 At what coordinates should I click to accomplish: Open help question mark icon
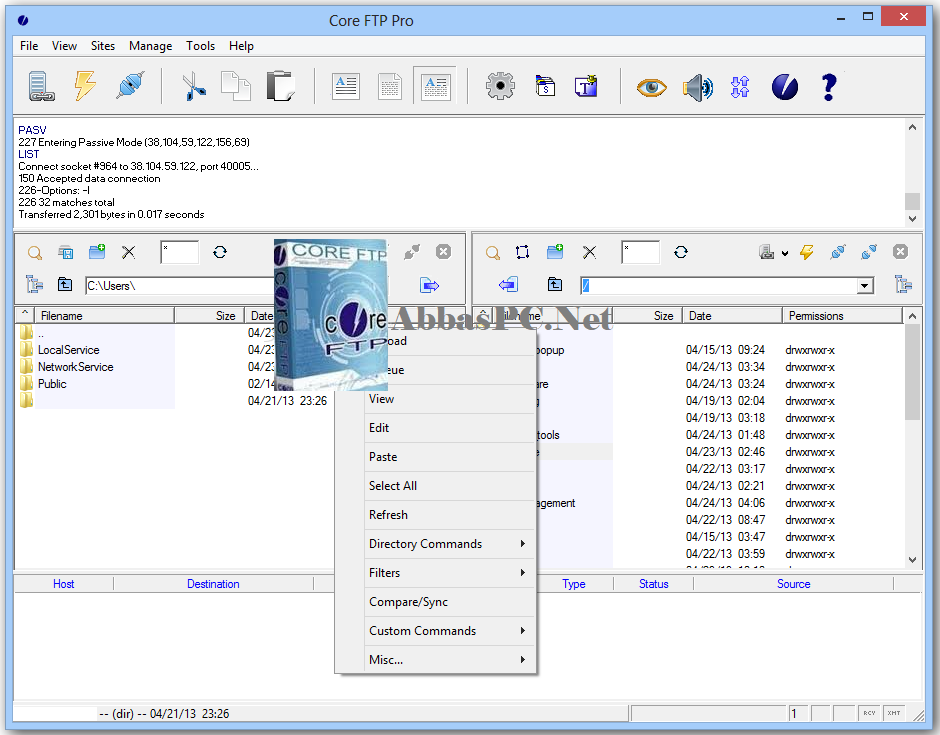[829, 87]
